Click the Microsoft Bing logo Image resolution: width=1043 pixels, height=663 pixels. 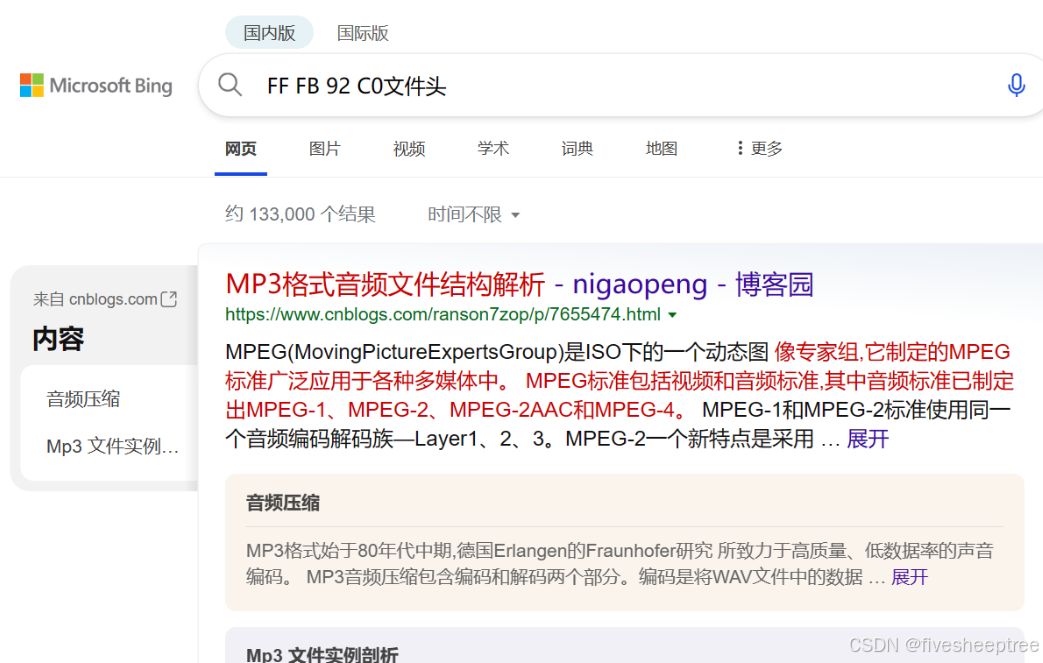tap(96, 85)
